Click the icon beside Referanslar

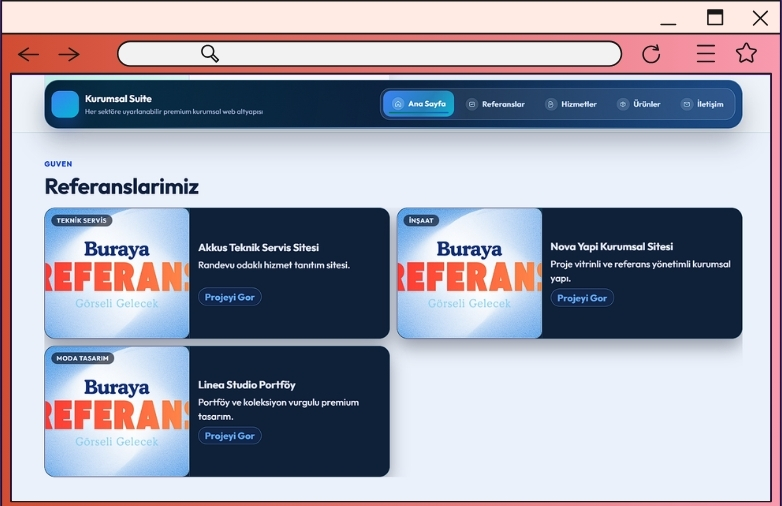coord(472,104)
